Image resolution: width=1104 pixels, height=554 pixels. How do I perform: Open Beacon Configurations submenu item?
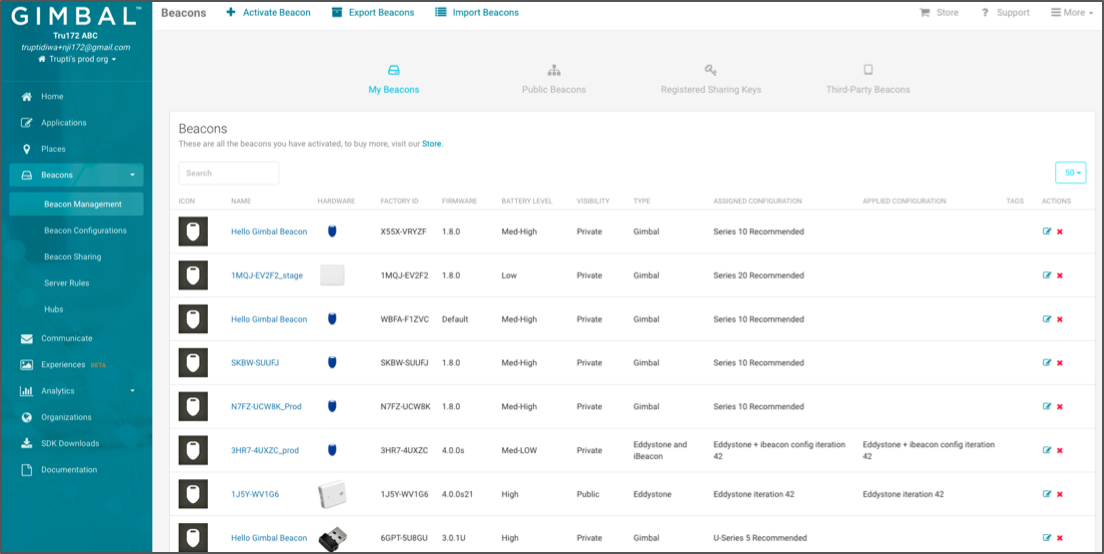pyautogui.click(x=85, y=230)
